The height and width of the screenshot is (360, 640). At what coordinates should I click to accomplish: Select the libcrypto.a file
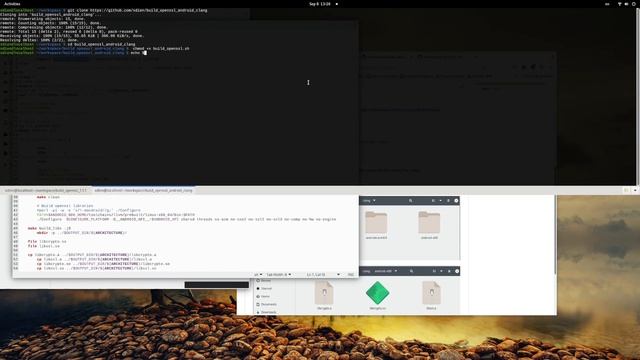(x=324, y=296)
